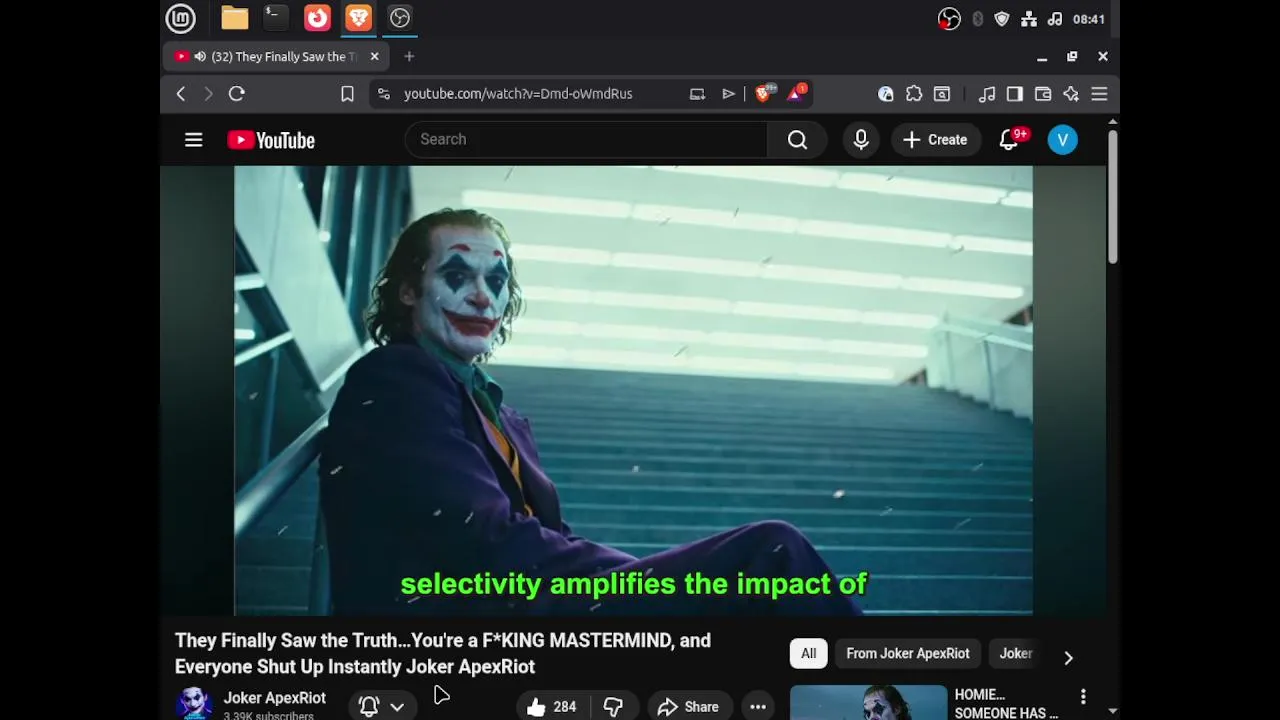The image size is (1280, 720).
Task: Click the Brave browser panel icon
Action: (x=358, y=18)
